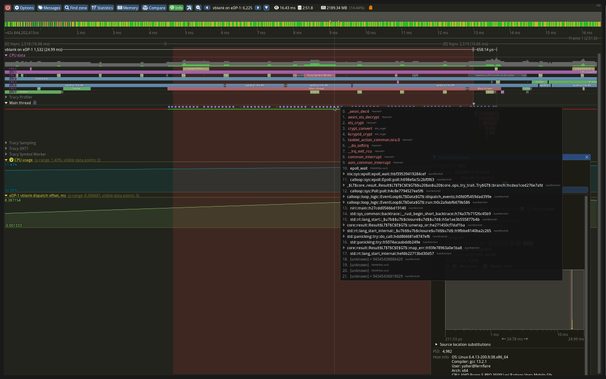Open the Memory window
Image resolution: width=606 pixels, height=379 pixels.
pyautogui.click(x=128, y=8)
